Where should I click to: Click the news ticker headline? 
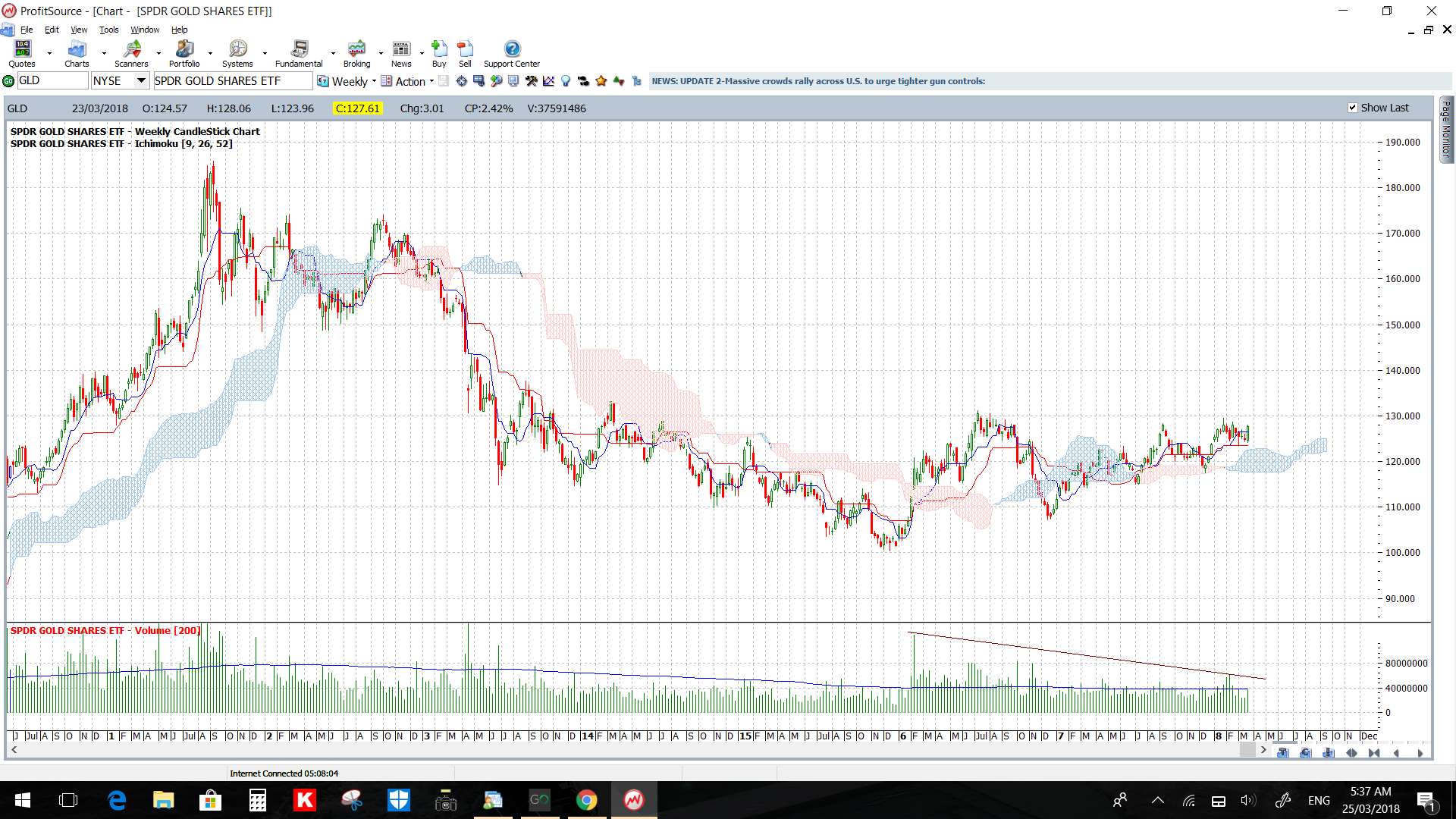click(x=818, y=81)
